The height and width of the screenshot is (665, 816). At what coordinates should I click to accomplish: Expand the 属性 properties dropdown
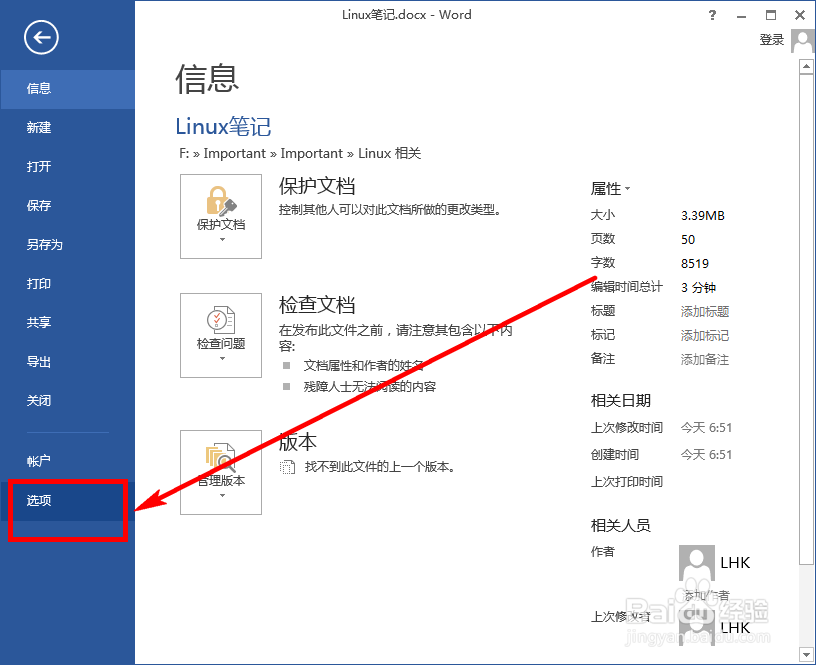click(x=610, y=188)
